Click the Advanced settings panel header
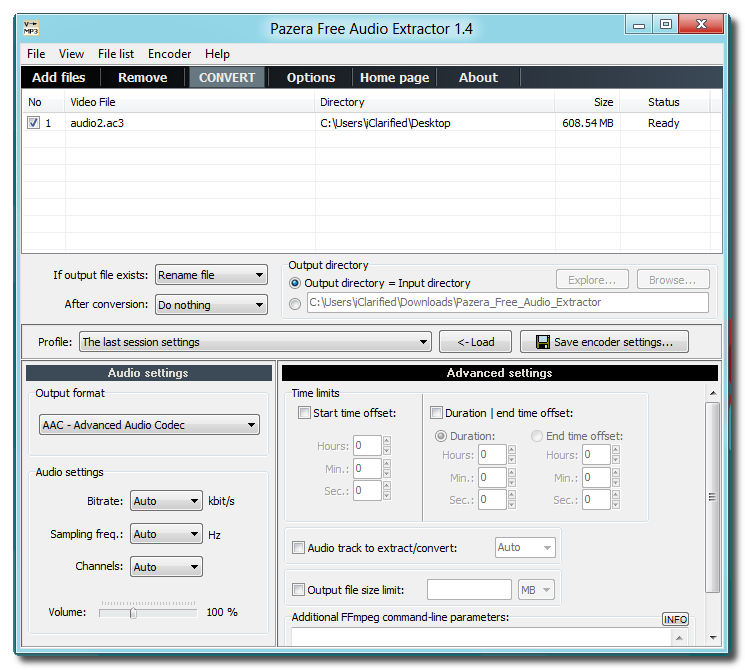 pos(500,373)
